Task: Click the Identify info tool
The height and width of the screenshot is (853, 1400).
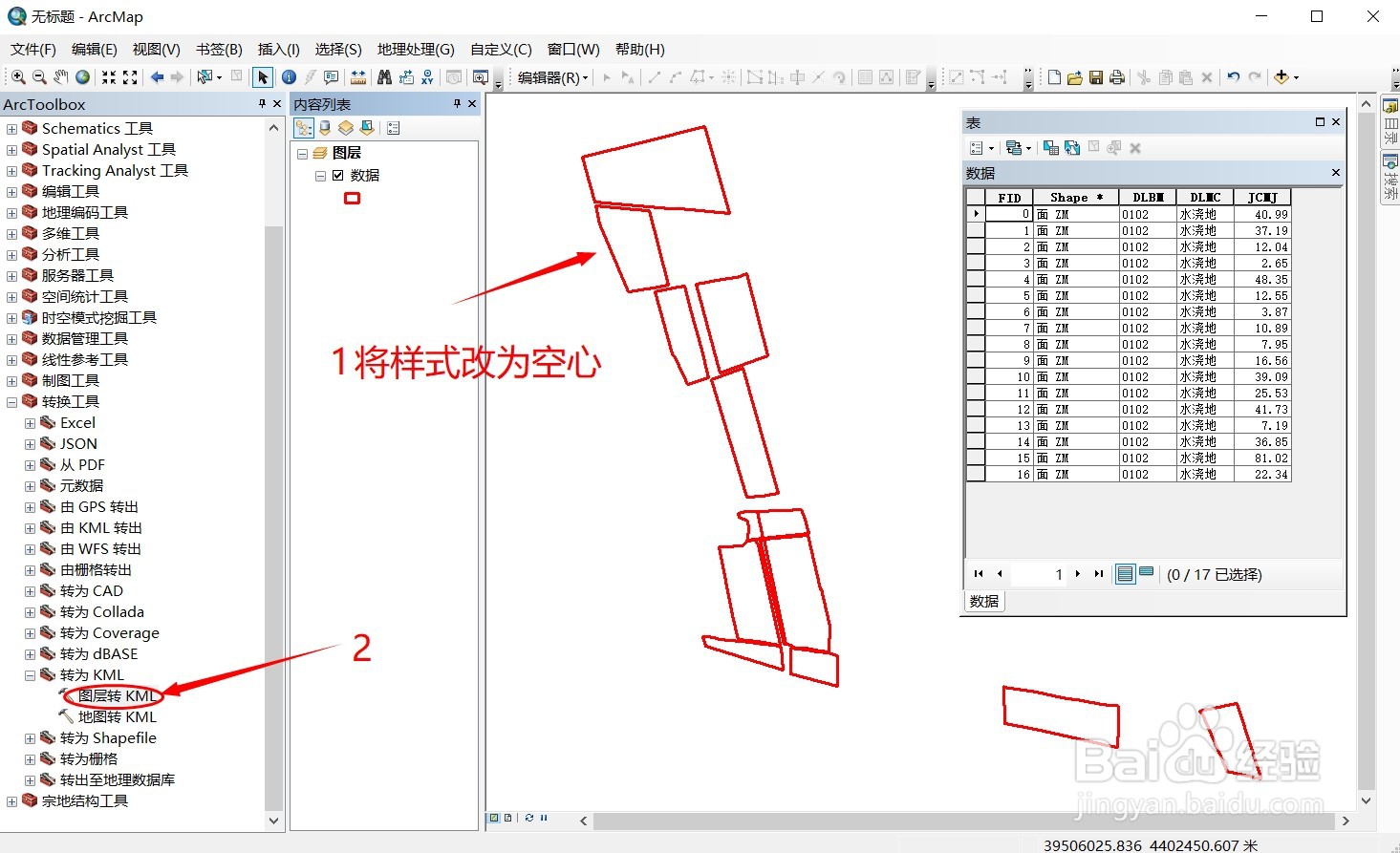Action: coord(289,76)
